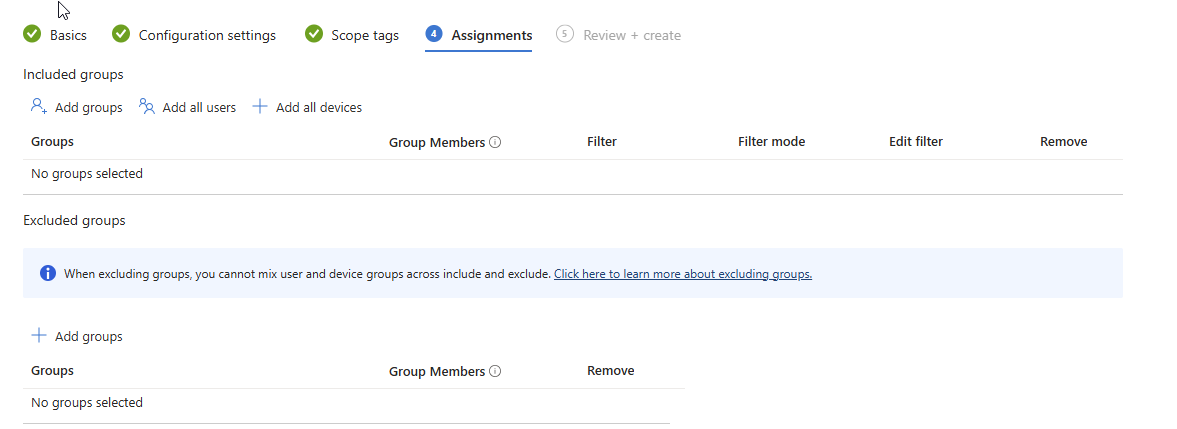The image size is (1177, 429).
Task: Show Group Members info in Included groups table
Action: pos(495,142)
